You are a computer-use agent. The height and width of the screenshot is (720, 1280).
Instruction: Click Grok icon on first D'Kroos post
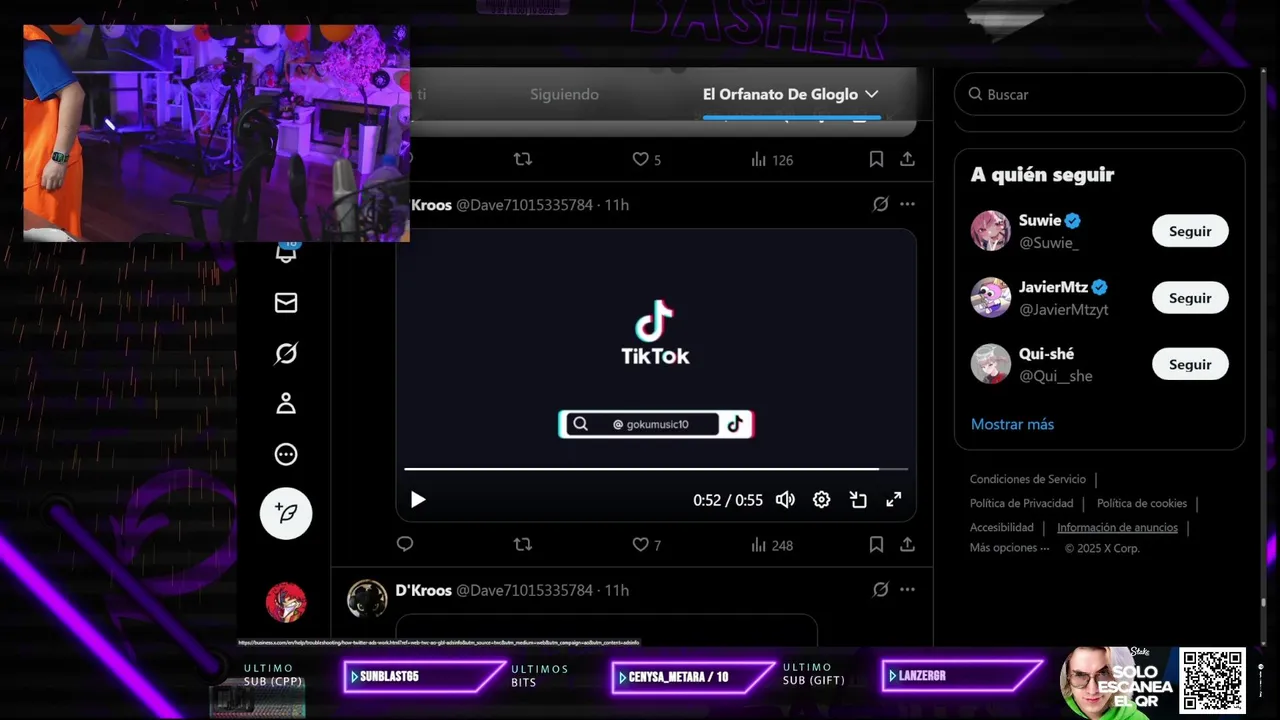pyautogui.click(x=880, y=204)
